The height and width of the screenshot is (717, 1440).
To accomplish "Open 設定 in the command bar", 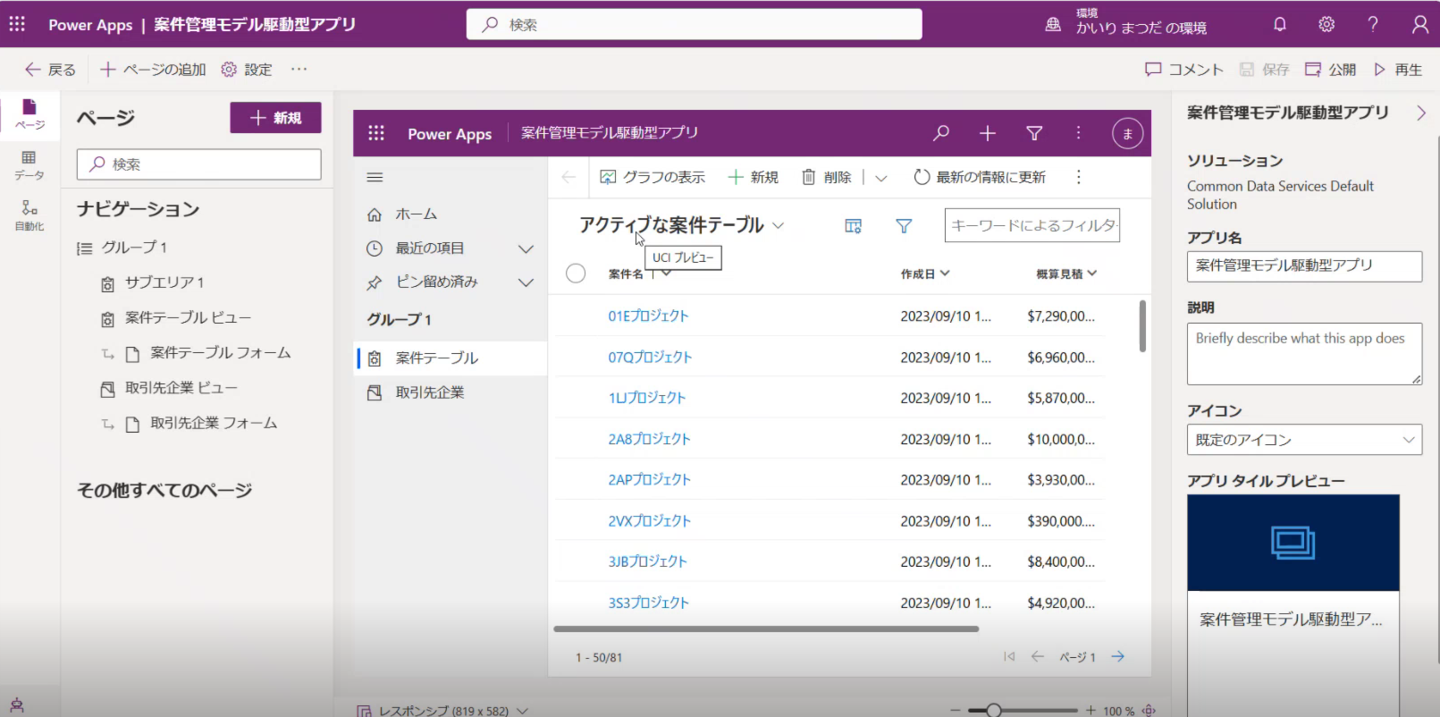I will point(246,69).
